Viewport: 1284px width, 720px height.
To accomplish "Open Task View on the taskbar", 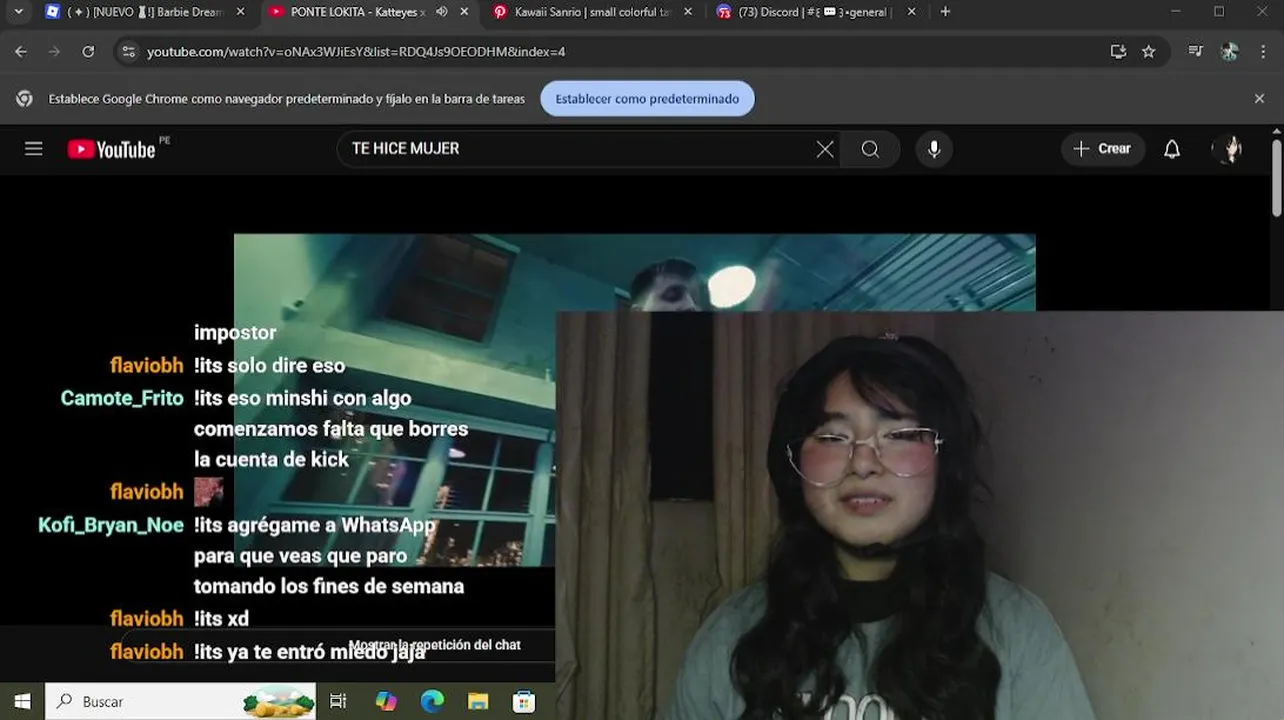I will [x=338, y=702].
